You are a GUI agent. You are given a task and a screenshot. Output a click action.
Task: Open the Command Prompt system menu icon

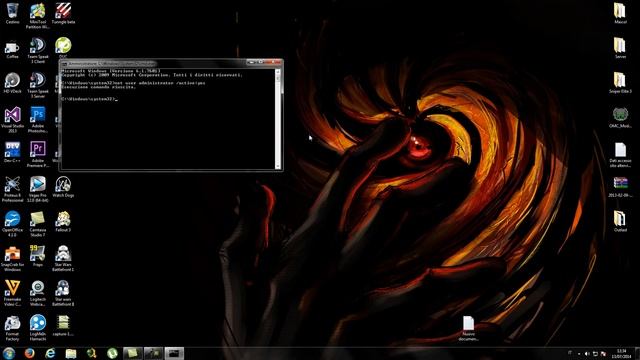point(64,64)
